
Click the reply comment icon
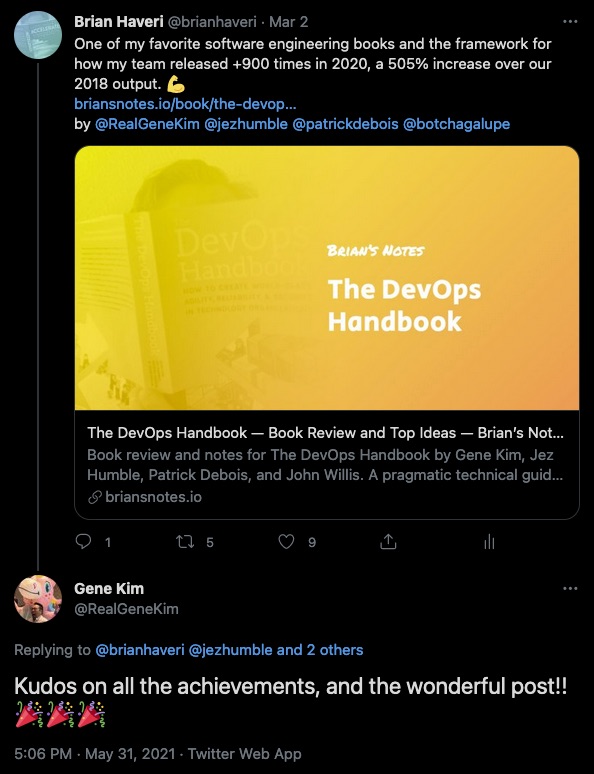tap(83, 542)
